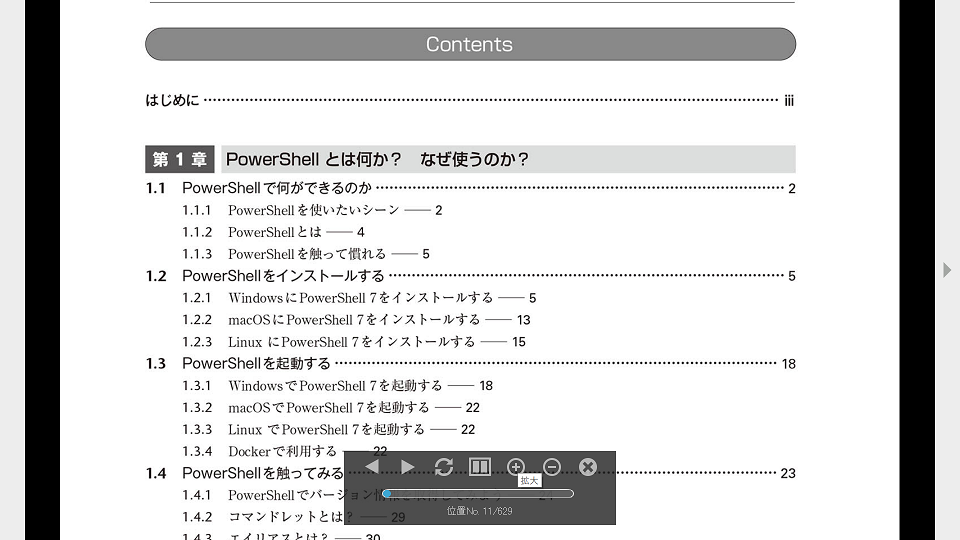Click entry 1.1.2 PowerShellとは
Image resolution: width=960 pixels, height=540 pixels.
[x=273, y=232]
